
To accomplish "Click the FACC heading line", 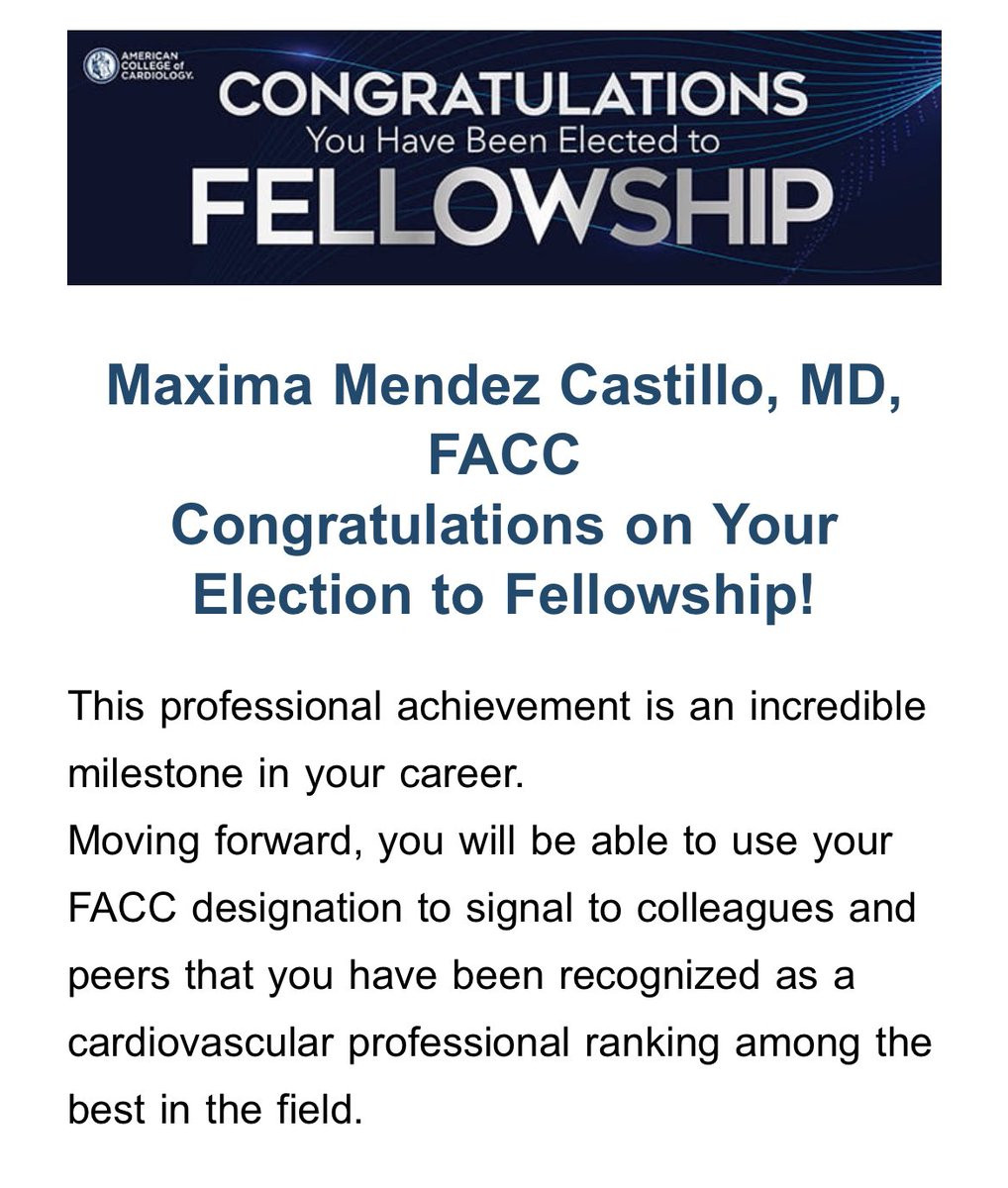I will click(x=504, y=455).
